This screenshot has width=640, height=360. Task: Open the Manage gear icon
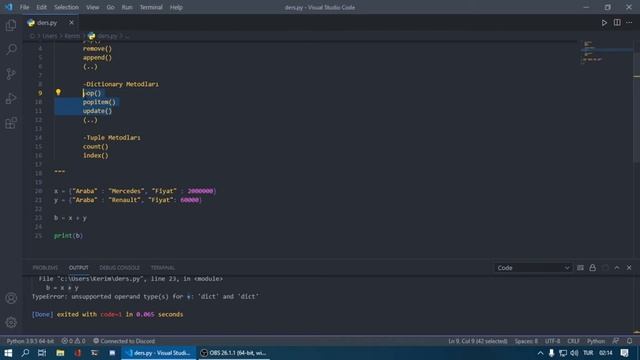(11, 322)
